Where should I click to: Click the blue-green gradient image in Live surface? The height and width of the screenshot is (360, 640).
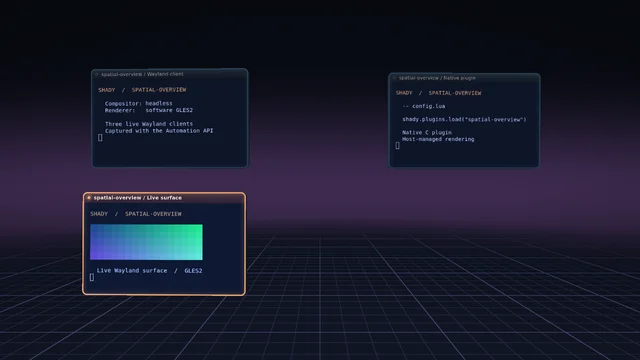point(146,242)
